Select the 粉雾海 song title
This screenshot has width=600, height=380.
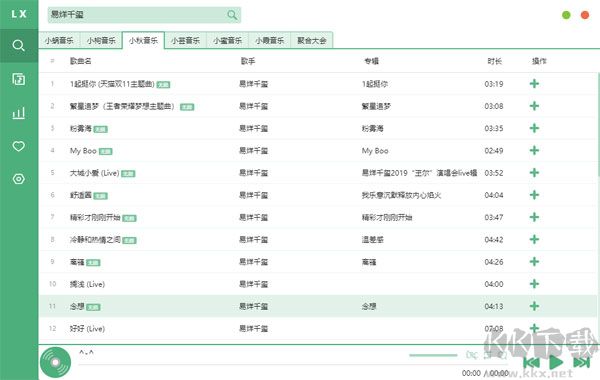(x=81, y=128)
